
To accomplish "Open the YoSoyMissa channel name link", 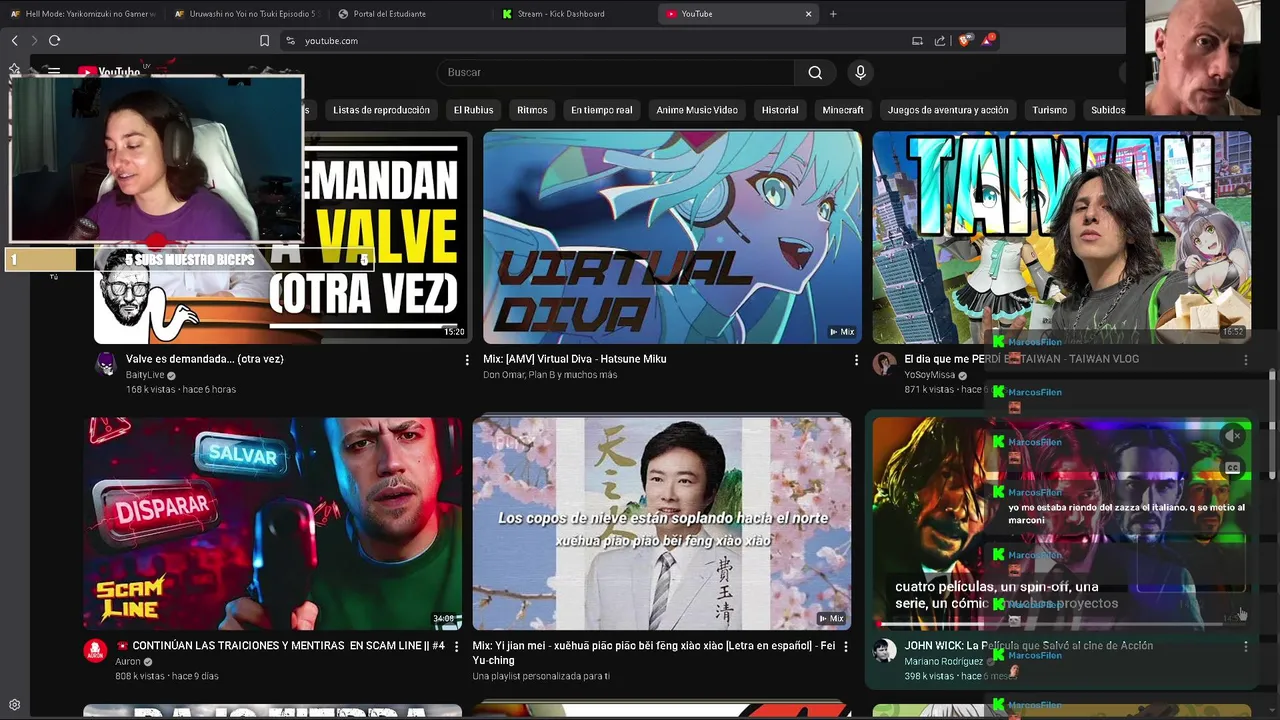I will [x=930, y=375].
